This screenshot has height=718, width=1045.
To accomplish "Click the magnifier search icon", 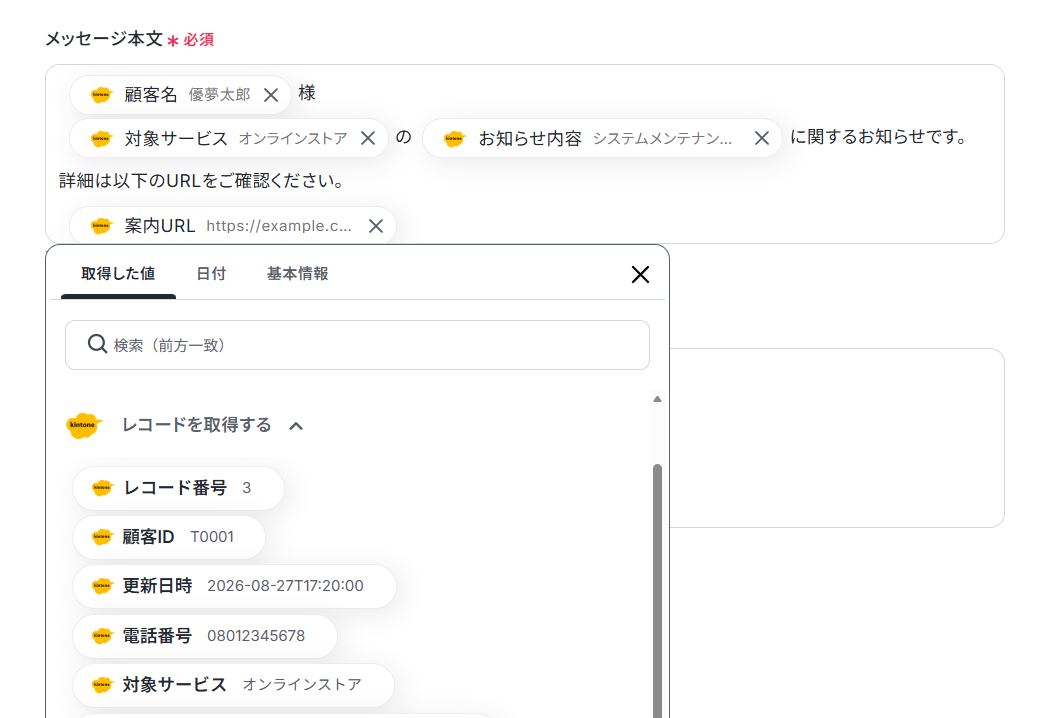I will coord(97,344).
